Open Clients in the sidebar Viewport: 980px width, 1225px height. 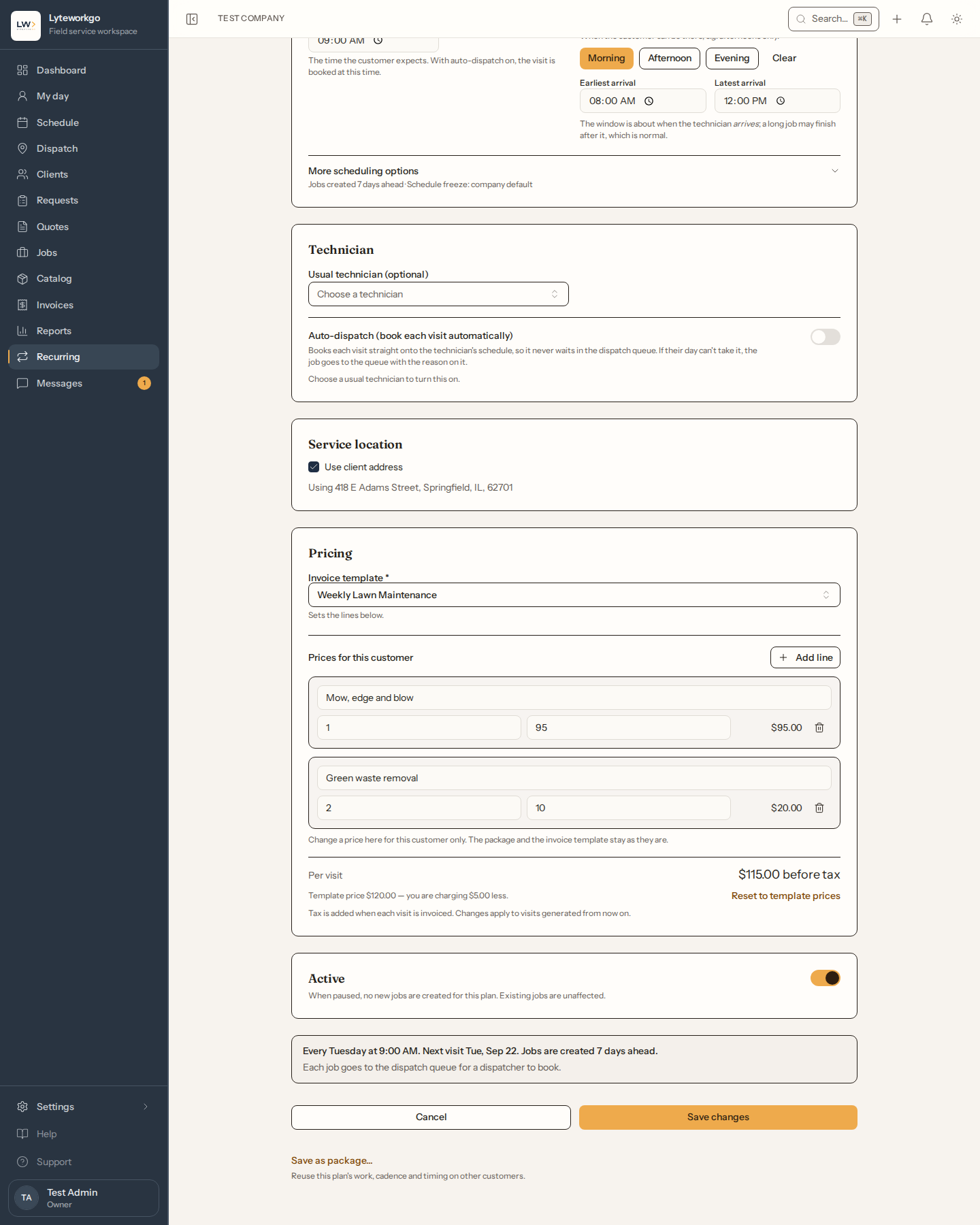coord(84,174)
